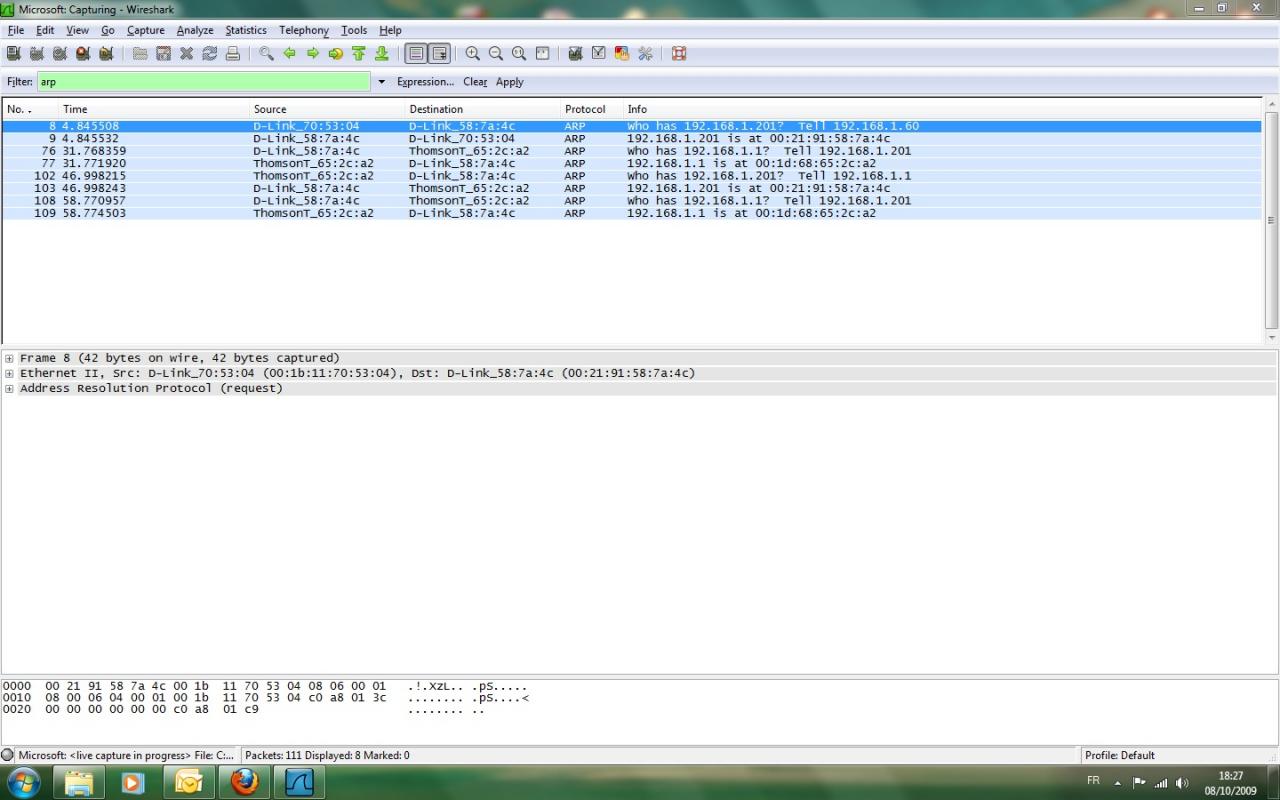This screenshot has width=1280, height=800.
Task: Open the Windows Start menu
Action: coord(23,781)
